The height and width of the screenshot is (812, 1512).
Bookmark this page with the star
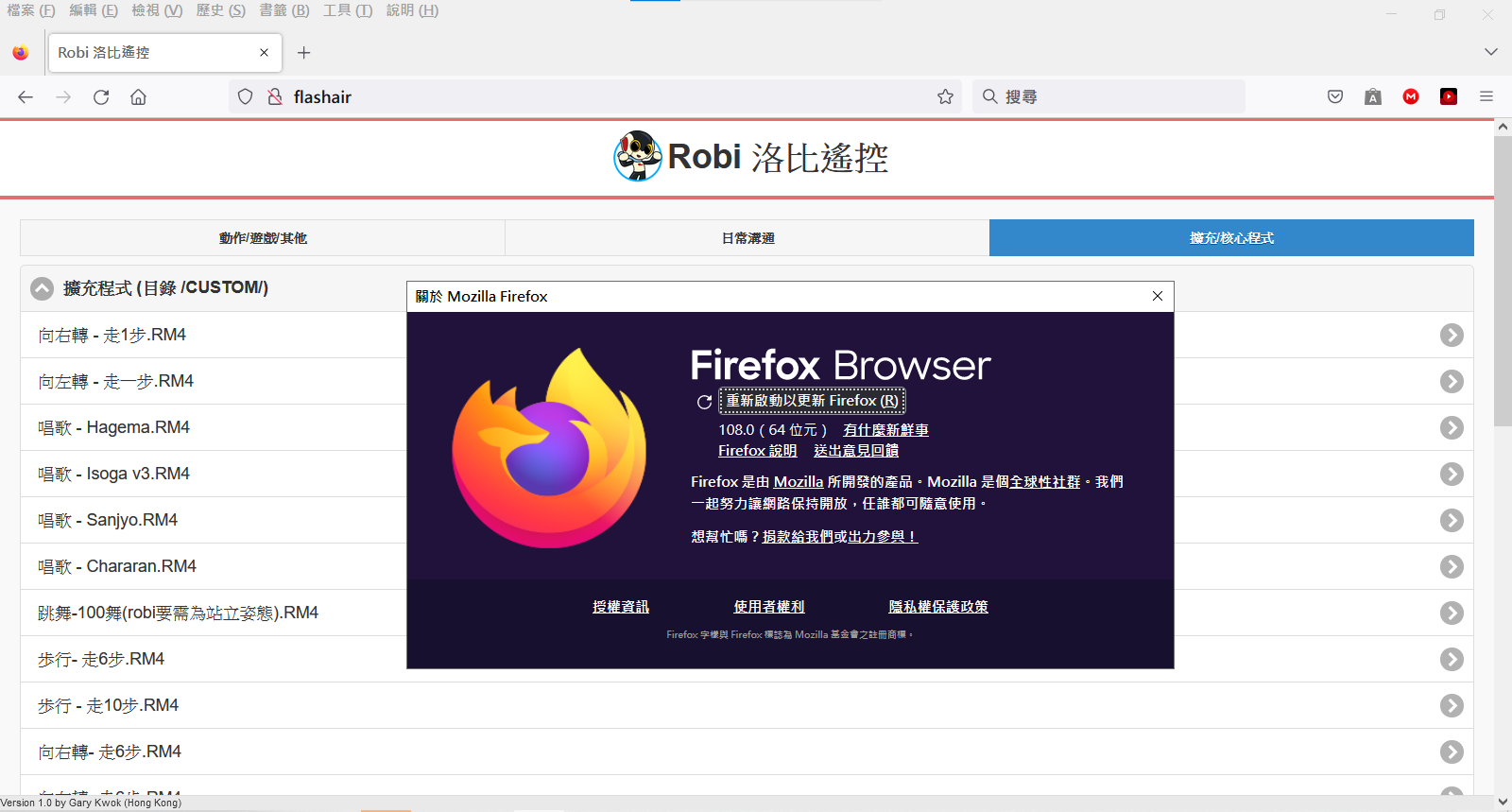[x=945, y=96]
